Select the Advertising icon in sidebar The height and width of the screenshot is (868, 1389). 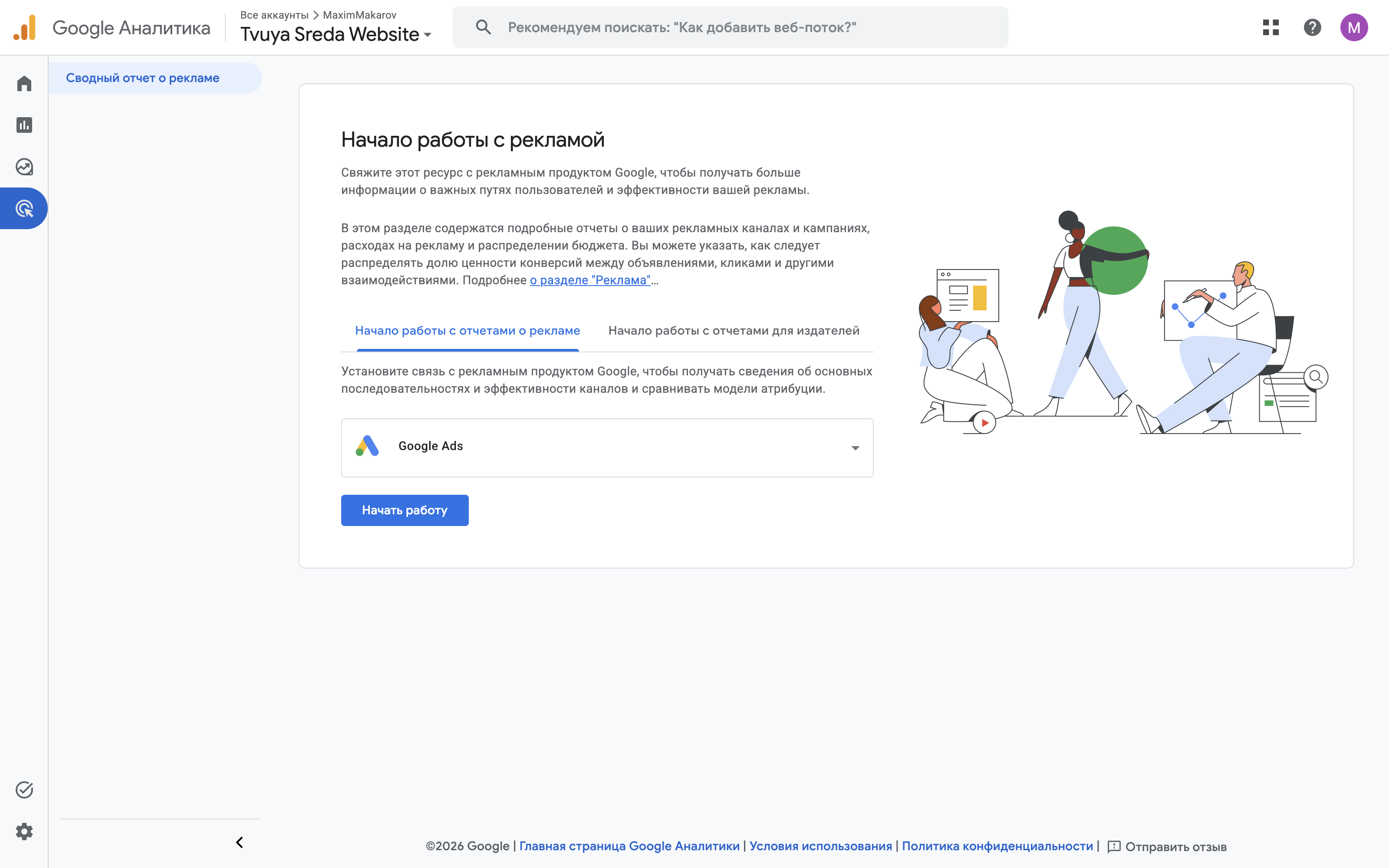[24, 208]
